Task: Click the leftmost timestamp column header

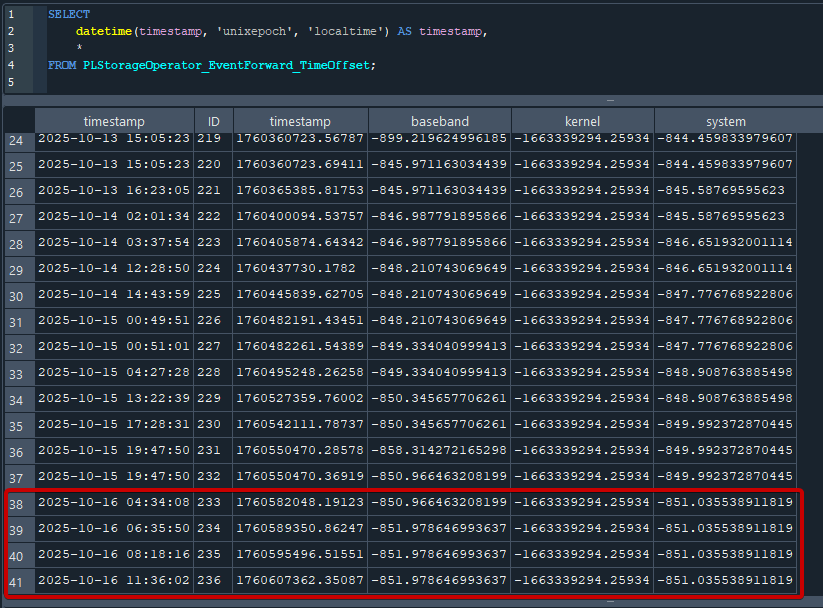Action: [x=113, y=121]
